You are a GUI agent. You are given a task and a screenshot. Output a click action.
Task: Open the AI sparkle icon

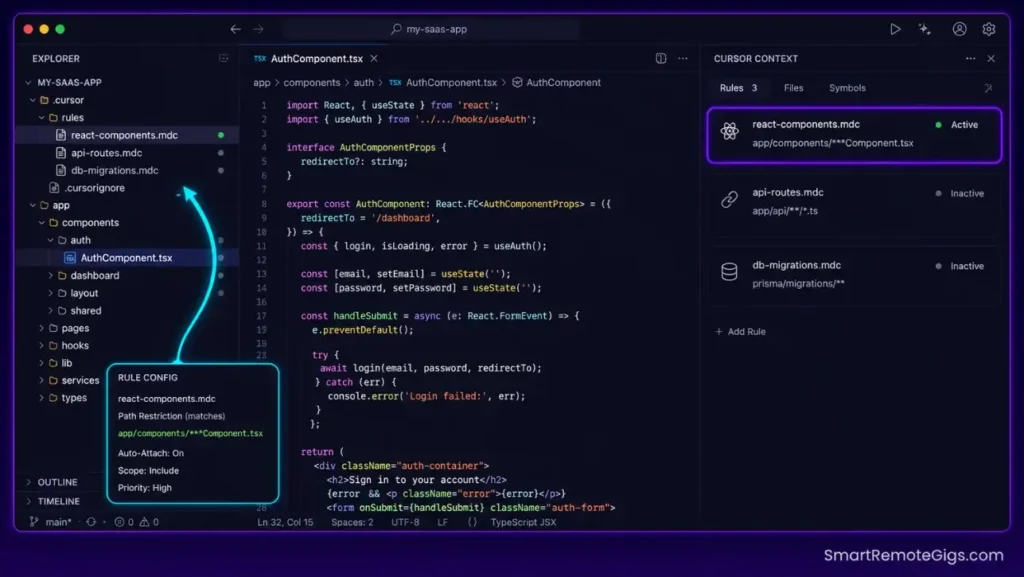[x=925, y=29]
